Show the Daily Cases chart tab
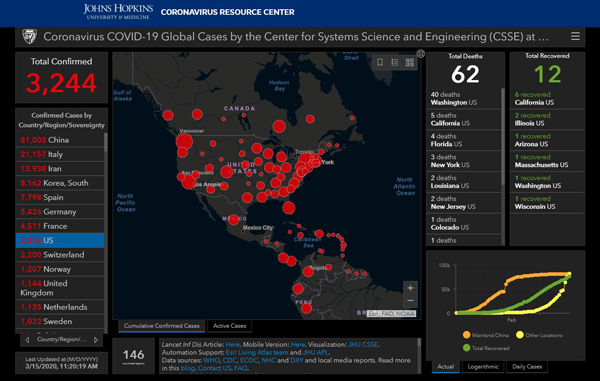Screen dimensions: 600x381 527,366
